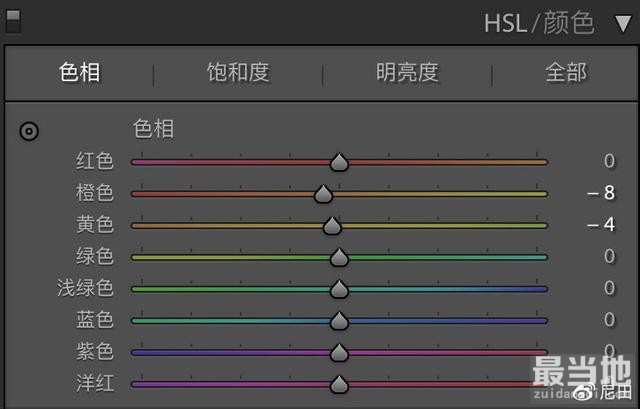Viewport: 640px width, 409px height.
Task: Select the 红色 hue value 0
Action: click(609, 161)
